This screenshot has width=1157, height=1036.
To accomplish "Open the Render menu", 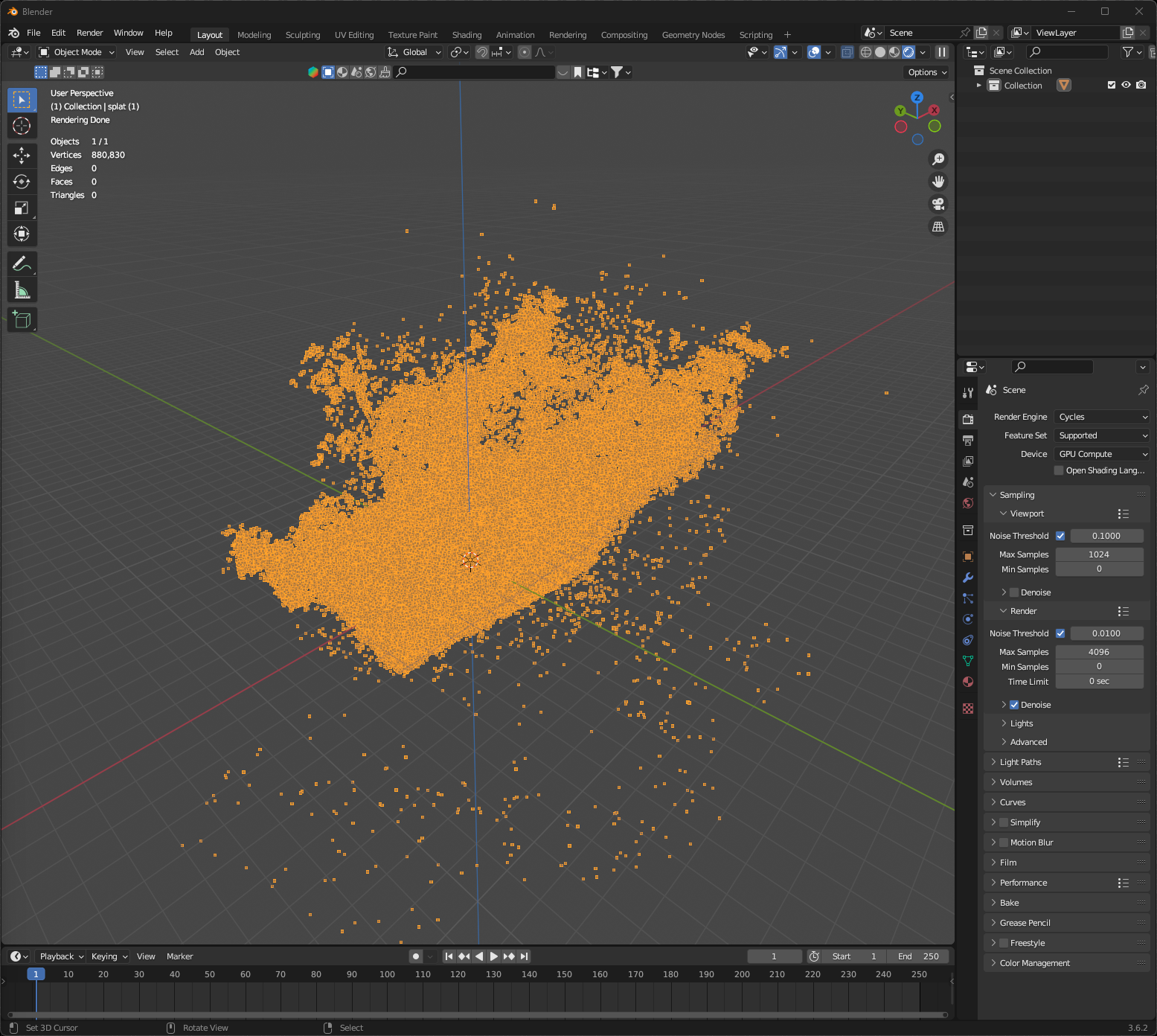I will point(89,33).
